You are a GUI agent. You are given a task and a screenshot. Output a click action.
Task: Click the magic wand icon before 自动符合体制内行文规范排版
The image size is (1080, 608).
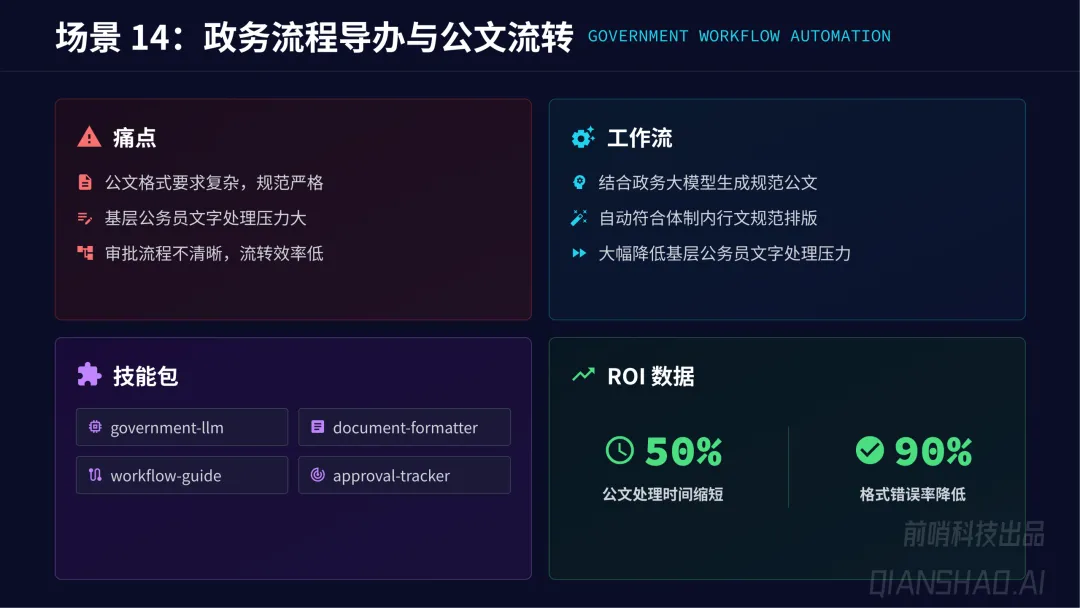pos(579,218)
